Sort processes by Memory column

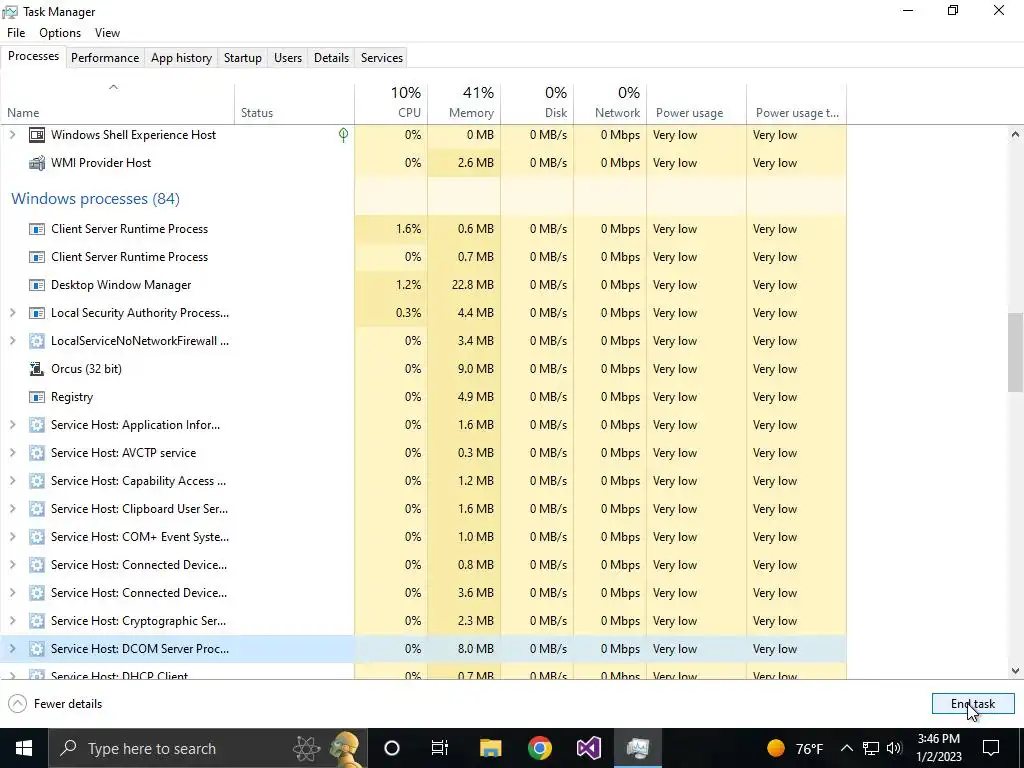click(x=464, y=103)
